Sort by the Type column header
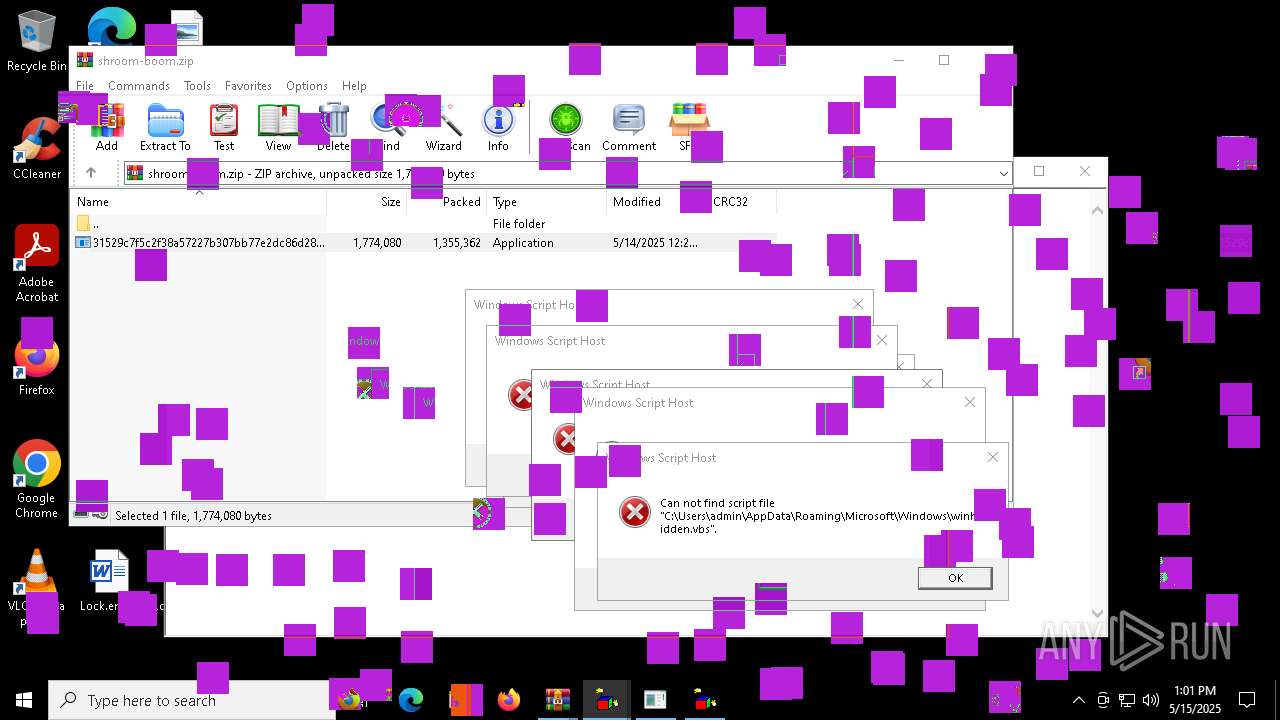Screen dimensions: 1280x720 tap(546, 201)
